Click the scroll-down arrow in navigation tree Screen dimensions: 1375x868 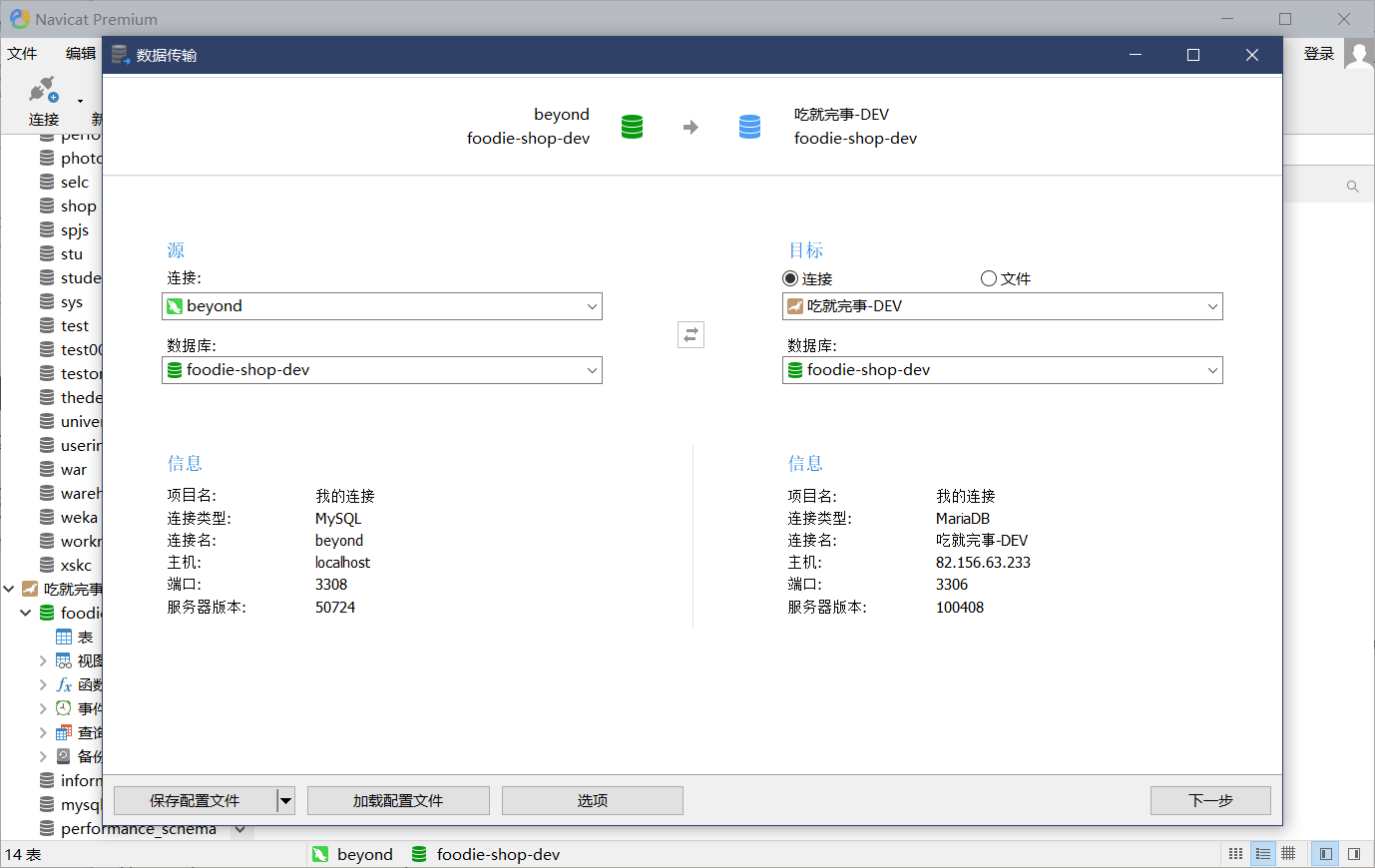click(239, 829)
